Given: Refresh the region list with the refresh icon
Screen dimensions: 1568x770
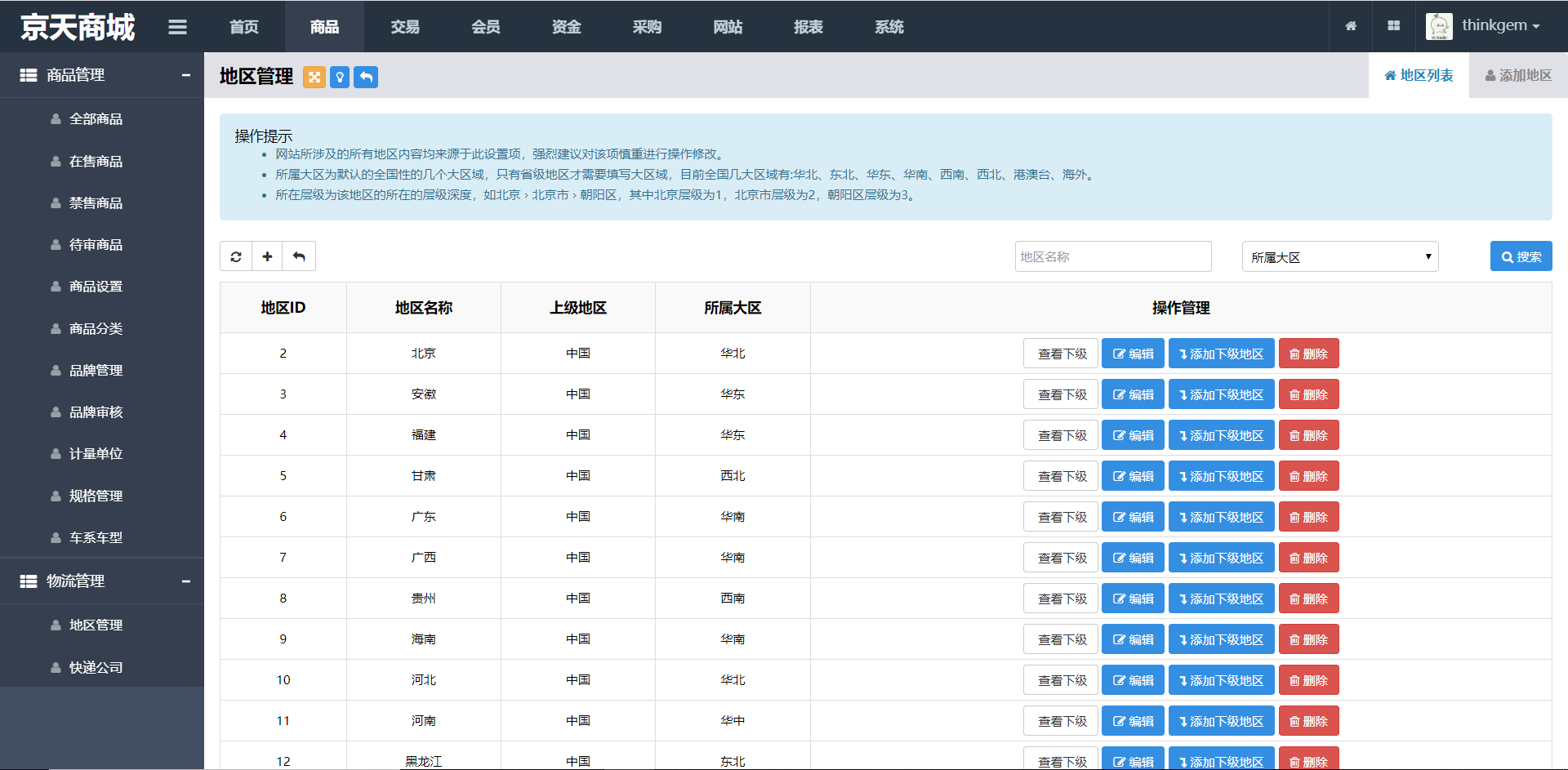Looking at the screenshot, I should 236,256.
